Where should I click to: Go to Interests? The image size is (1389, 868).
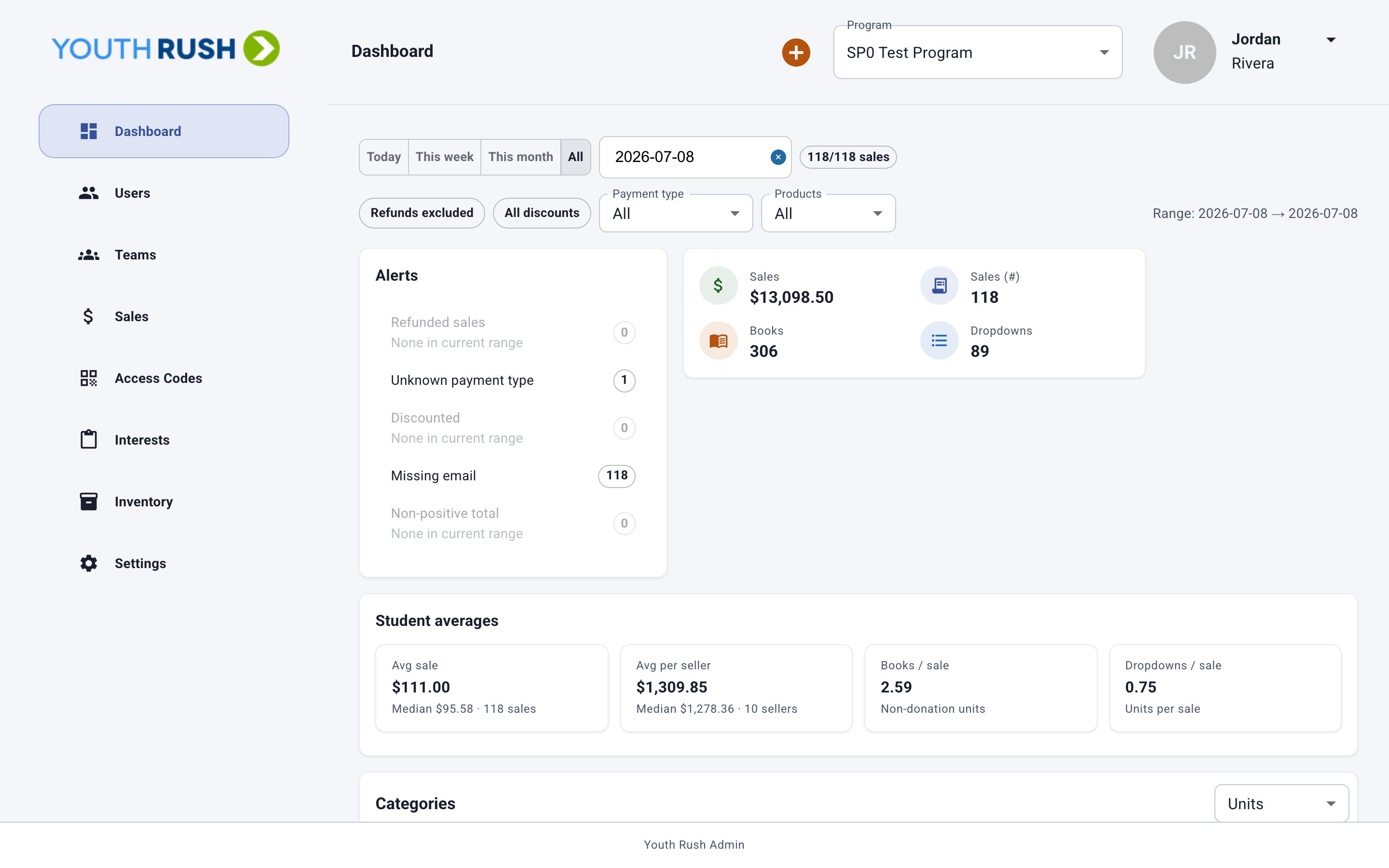(163, 440)
